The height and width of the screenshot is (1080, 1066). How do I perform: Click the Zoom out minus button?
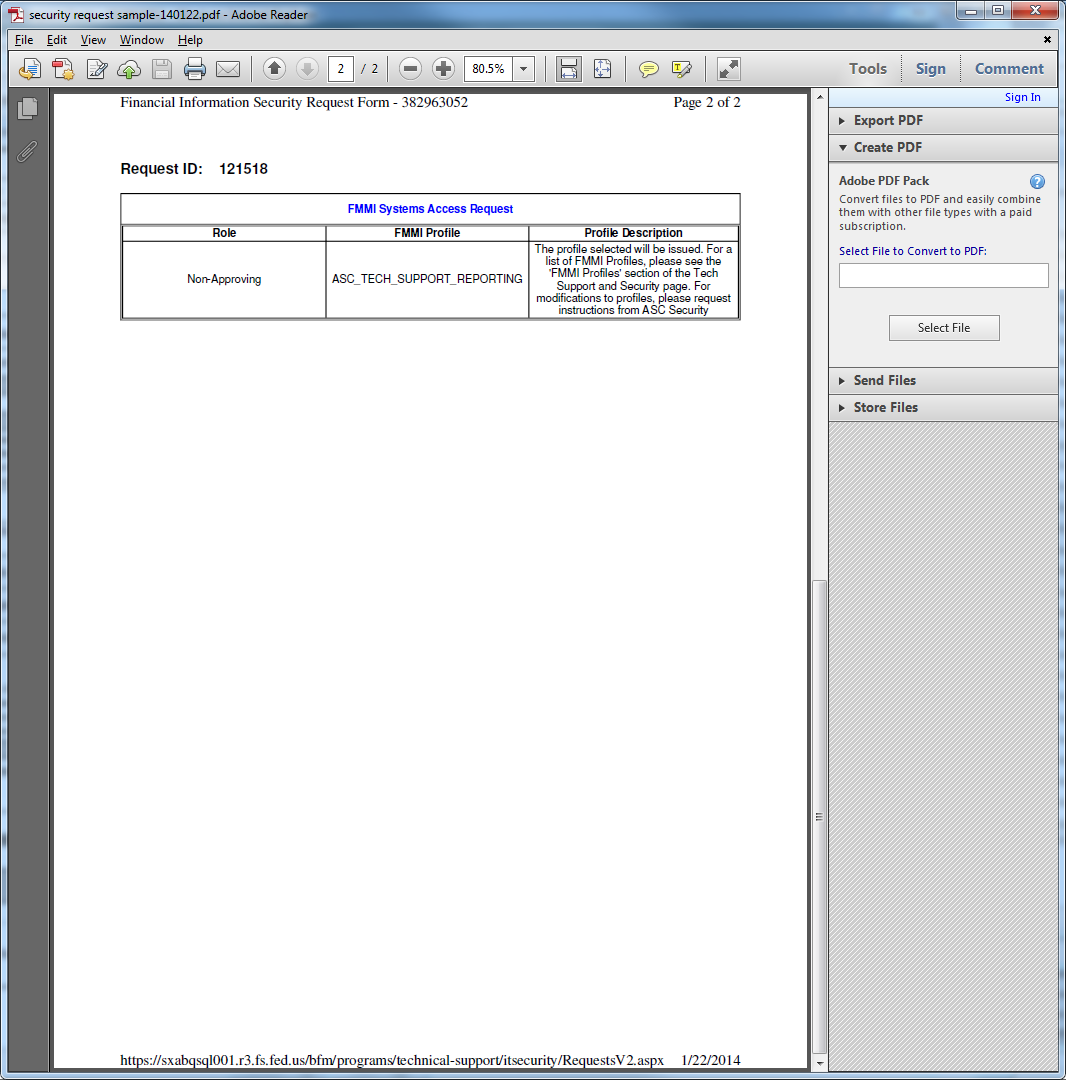410,69
